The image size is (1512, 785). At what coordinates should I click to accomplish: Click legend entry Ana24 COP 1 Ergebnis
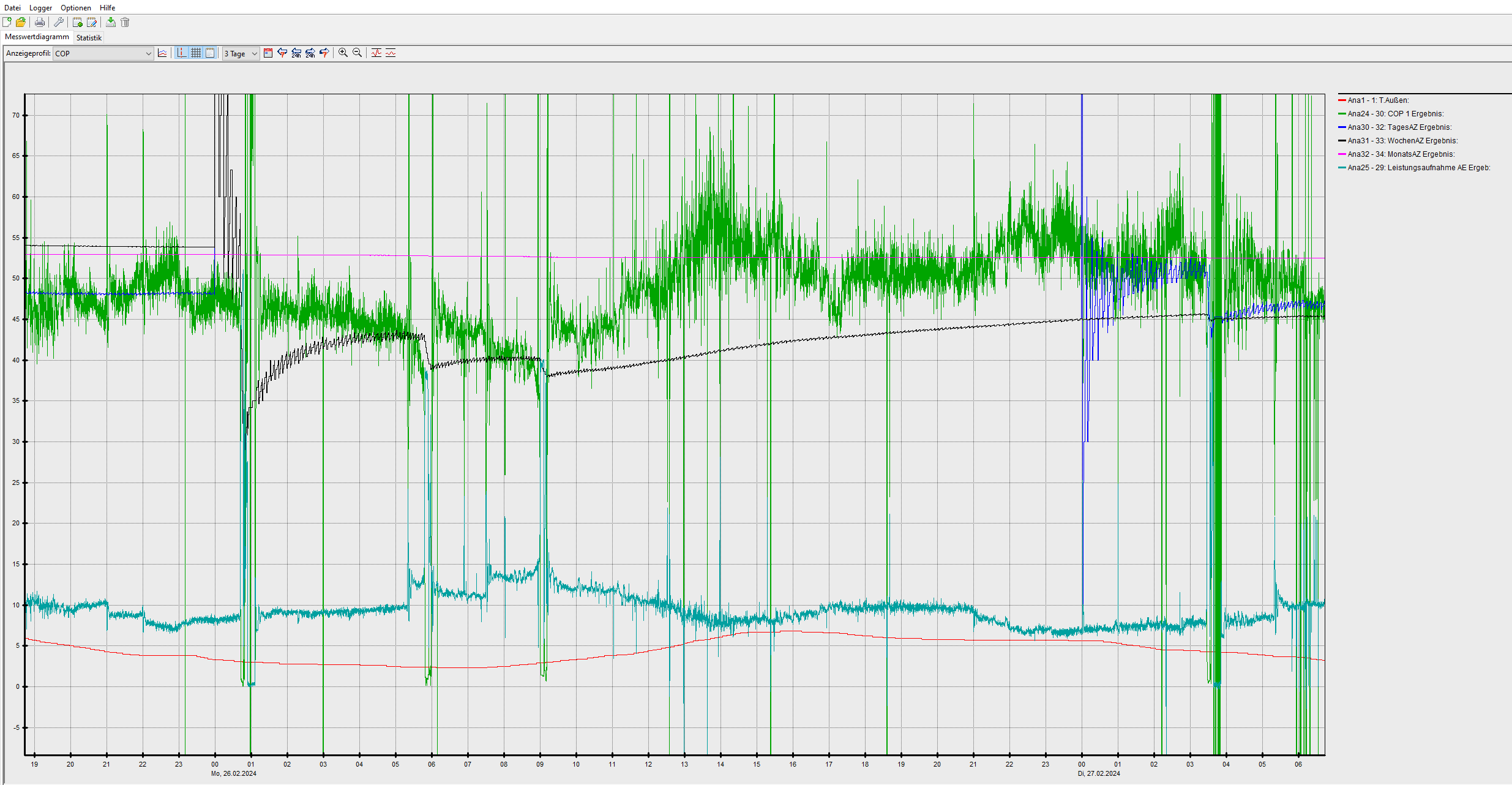(x=1395, y=114)
